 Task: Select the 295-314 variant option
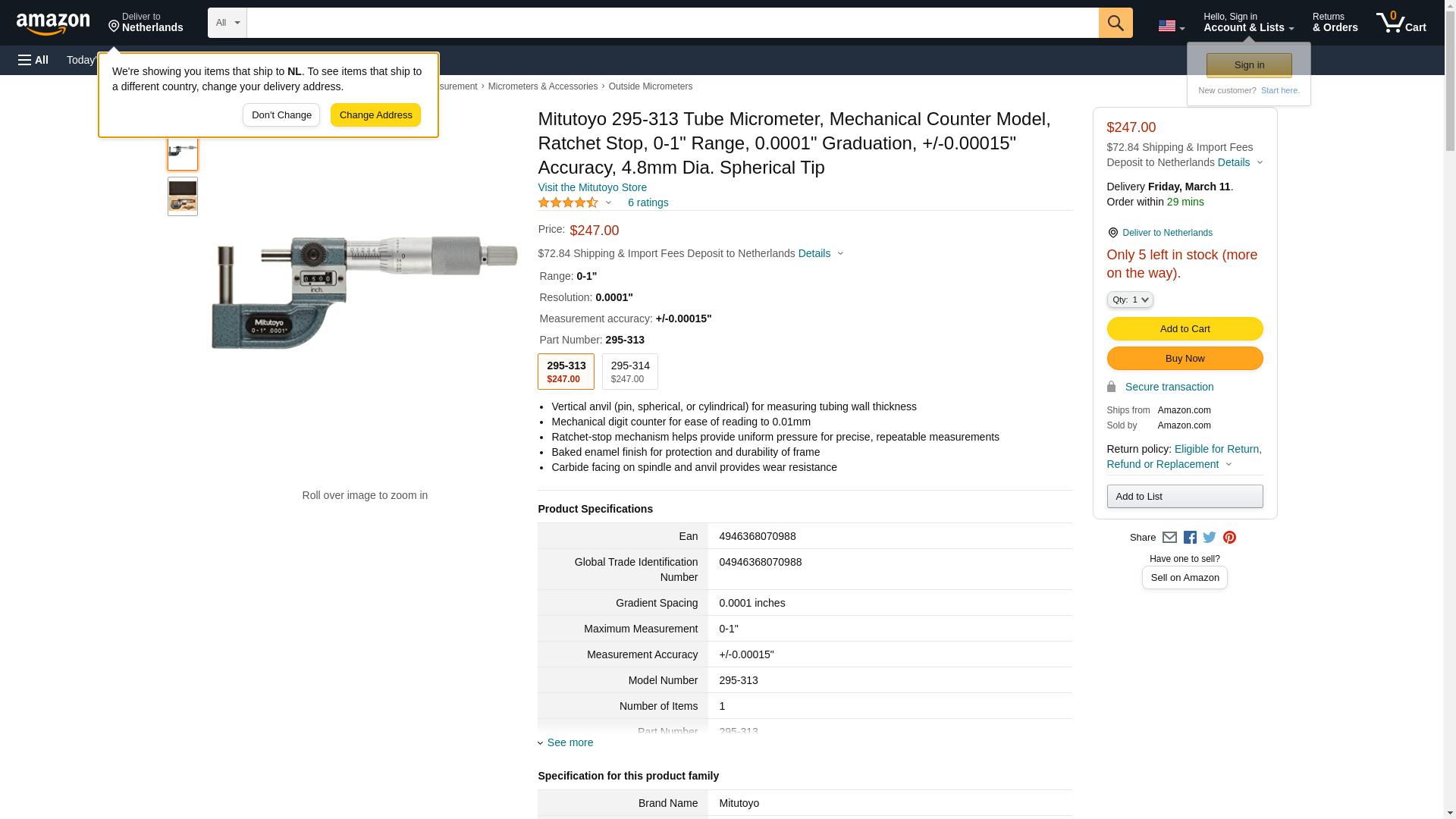[629, 372]
